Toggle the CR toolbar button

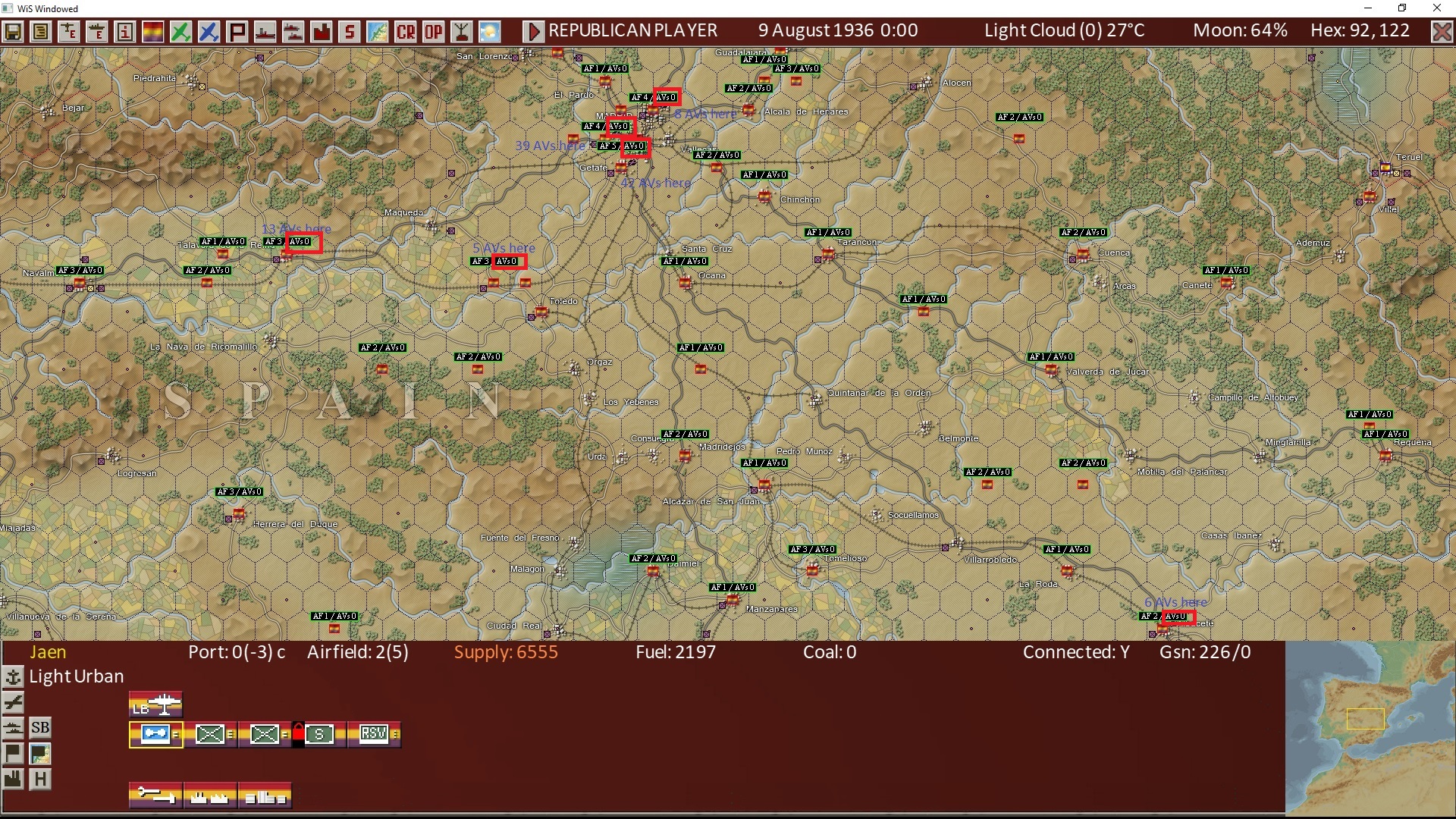click(x=406, y=32)
